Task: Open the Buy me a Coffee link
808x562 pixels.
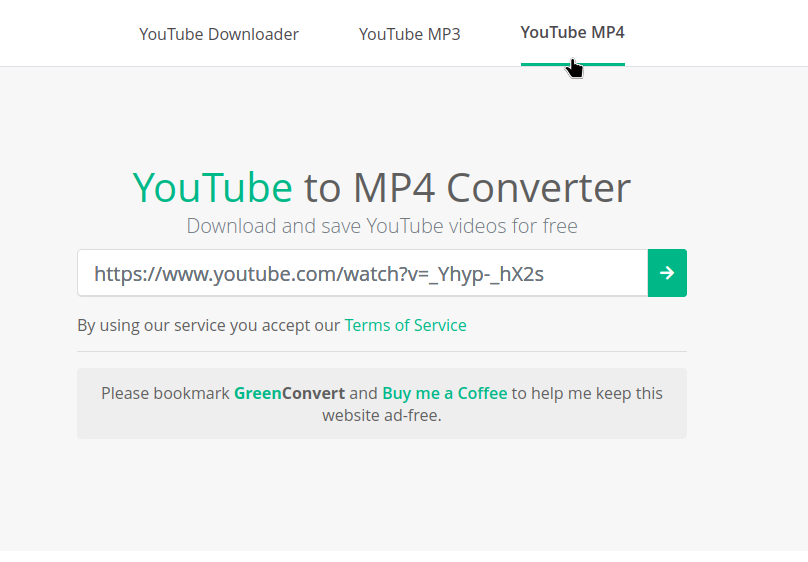Action: [445, 394]
